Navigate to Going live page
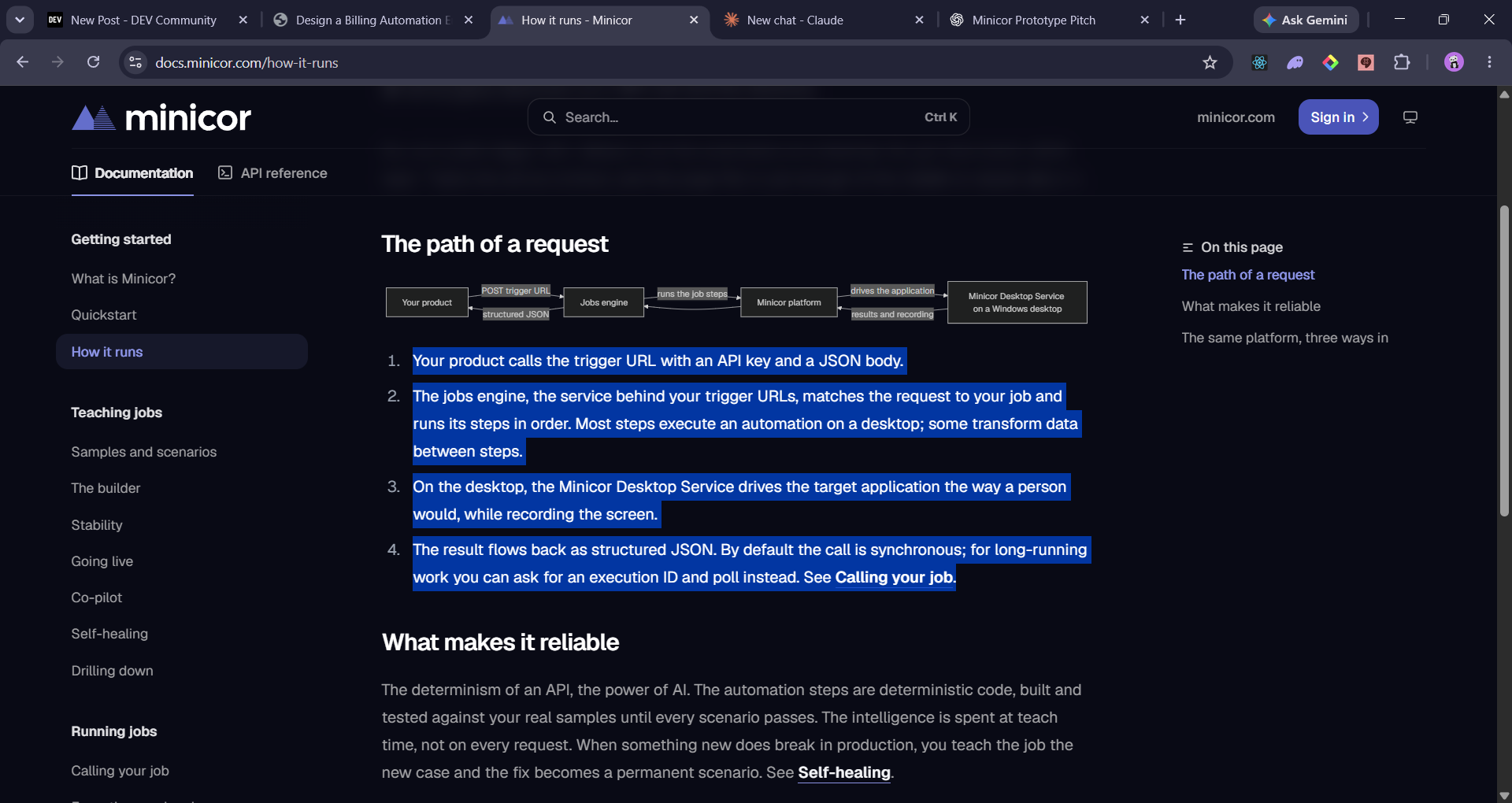 click(102, 561)
